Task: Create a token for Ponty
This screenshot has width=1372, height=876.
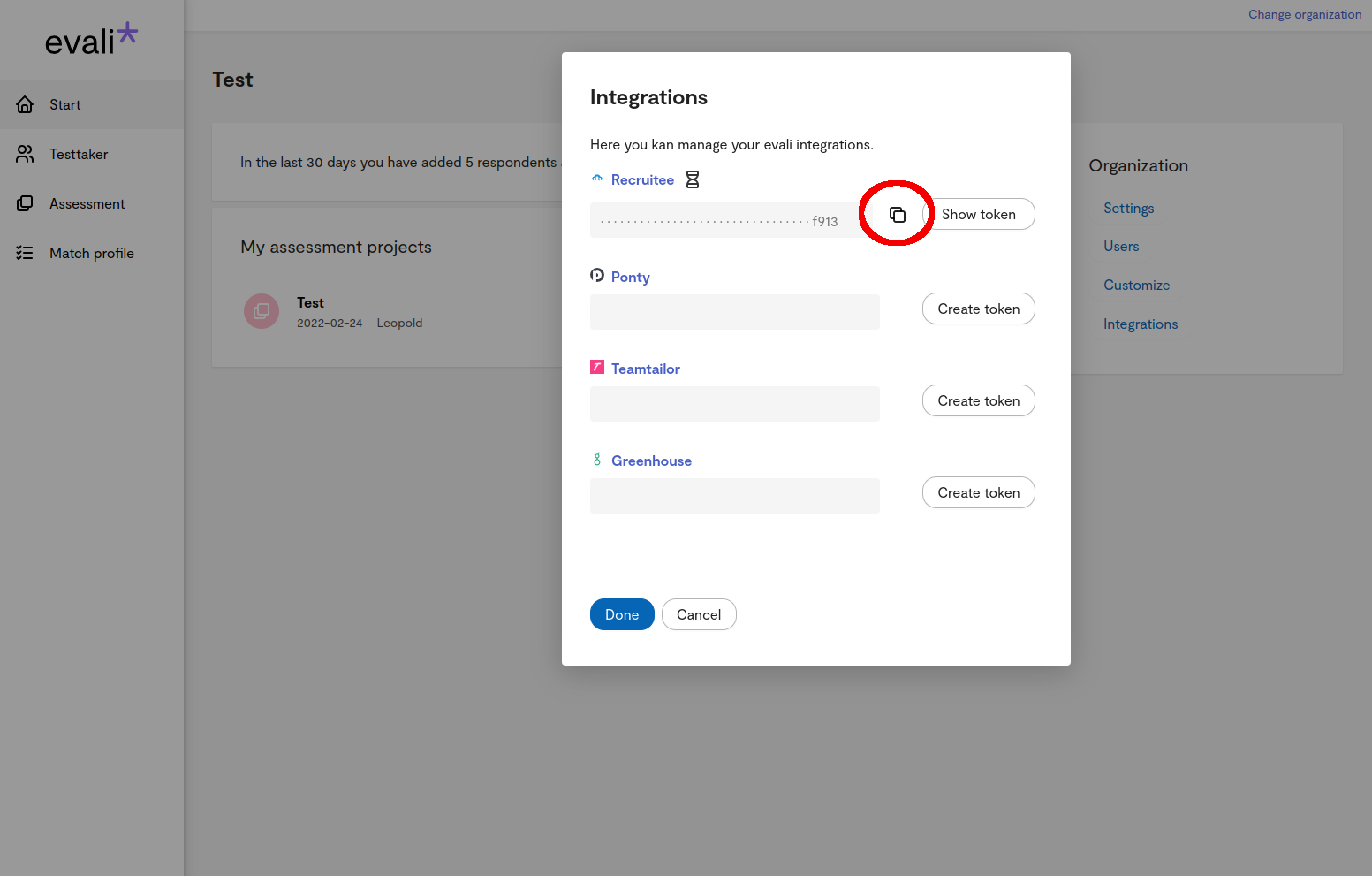Action: click(978, 309)
